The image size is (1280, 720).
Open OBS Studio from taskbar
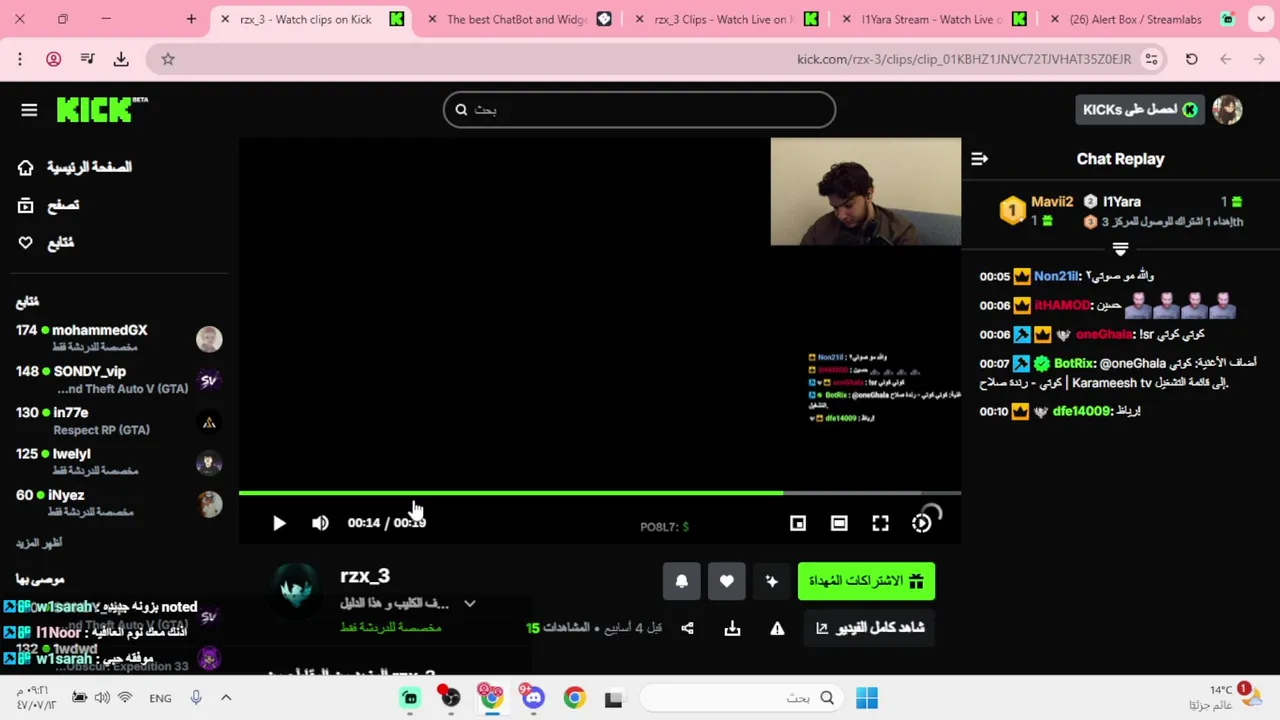(x=450, y=698)
